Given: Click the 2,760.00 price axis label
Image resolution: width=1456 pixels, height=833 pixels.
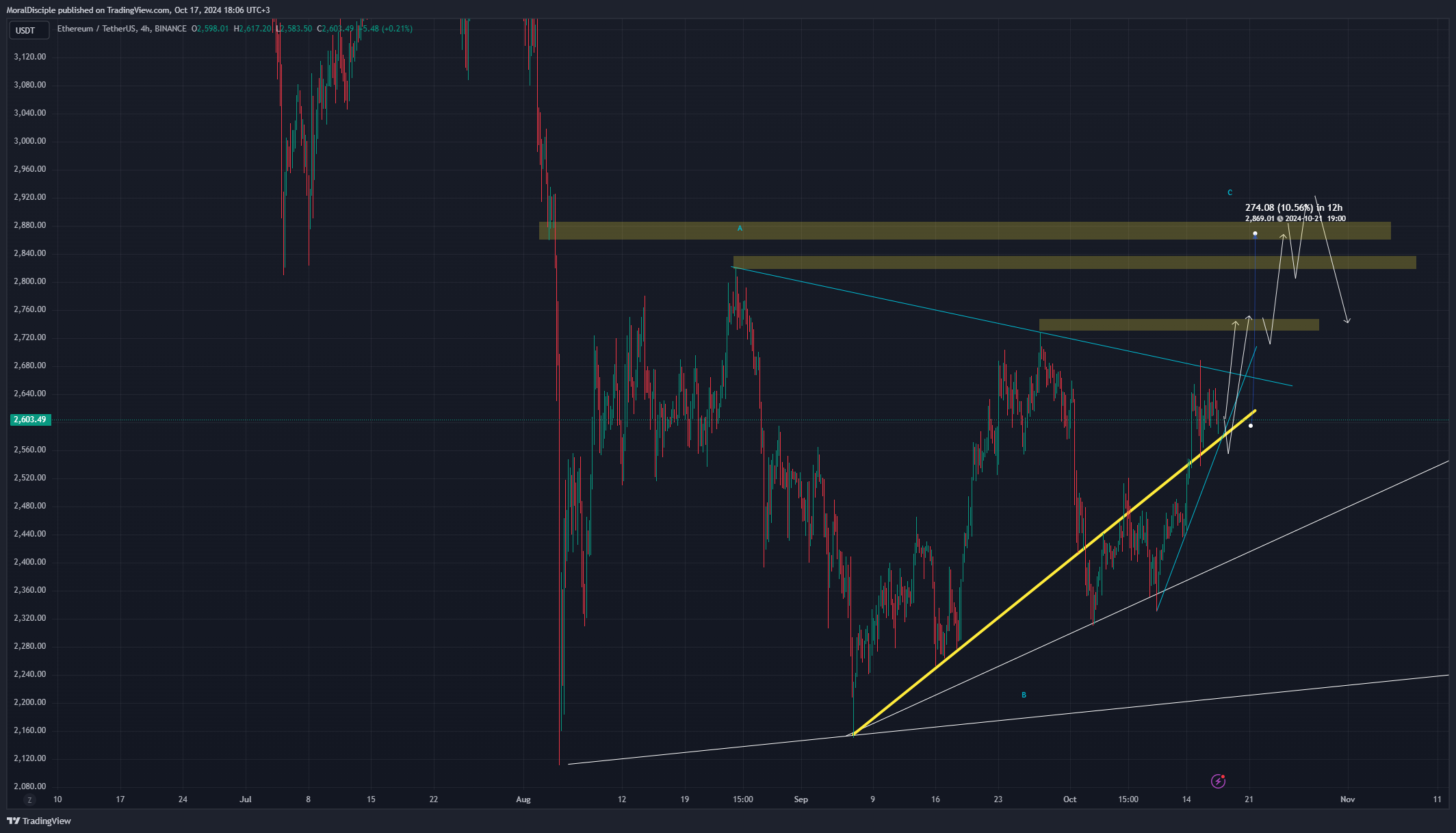Looking at the screenshot, I should [30, 309].
